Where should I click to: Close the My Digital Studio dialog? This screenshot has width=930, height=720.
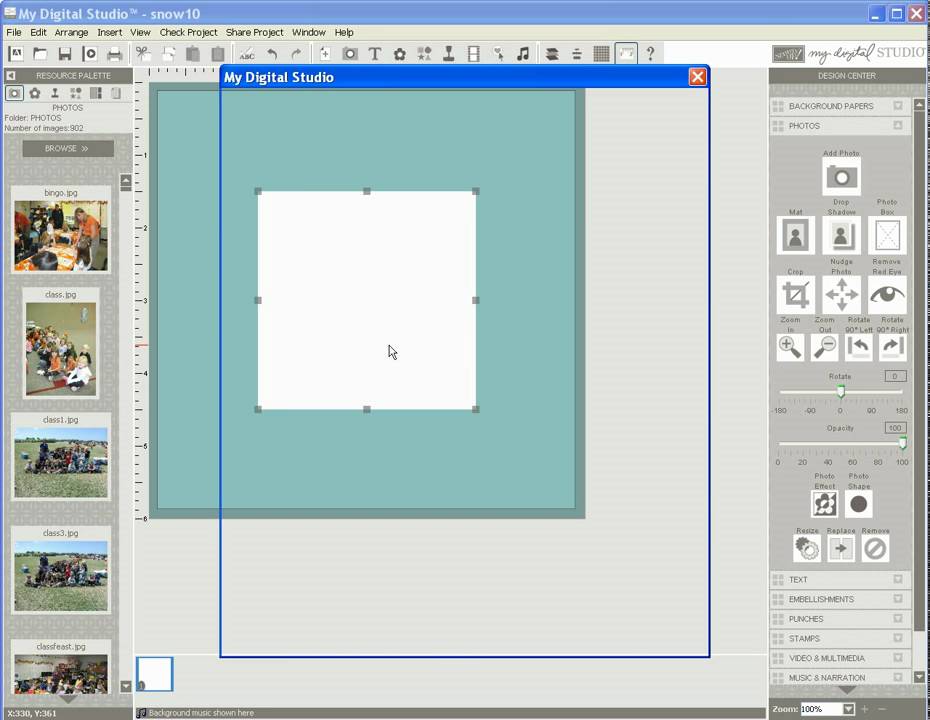click(698, 77)
